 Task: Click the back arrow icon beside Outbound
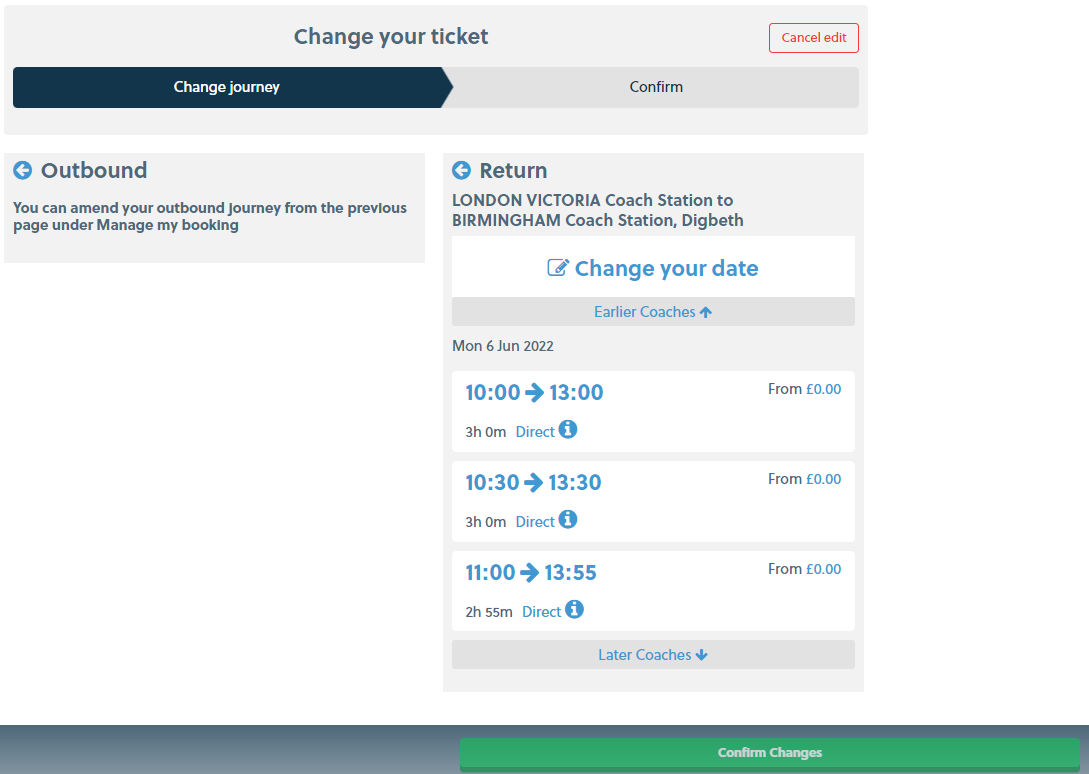tap(23, 170)
